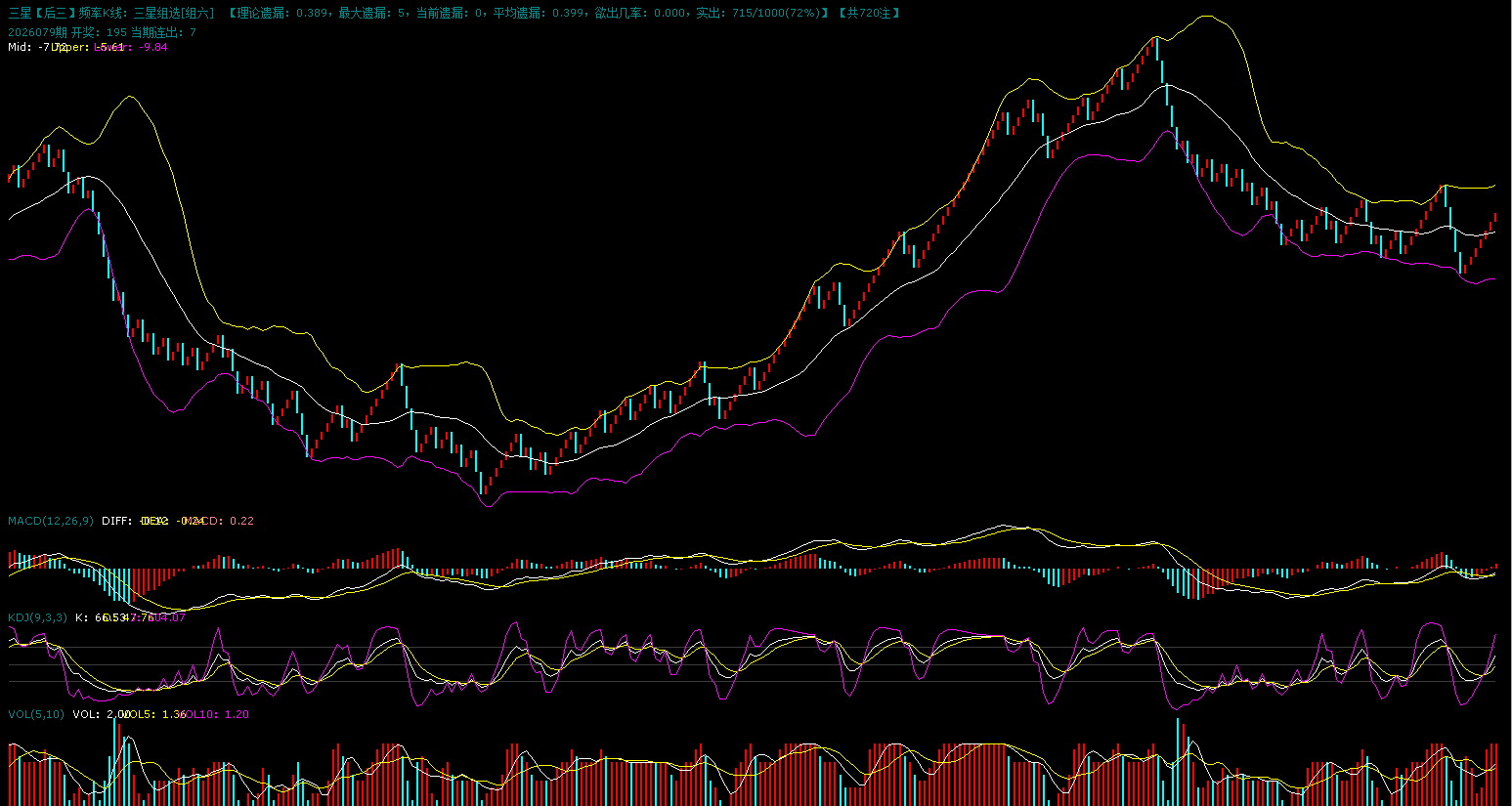This screenshot has width=1512, height=806.
Task: Select the tallest cyan volume bar
Action: coord(1178,760)
